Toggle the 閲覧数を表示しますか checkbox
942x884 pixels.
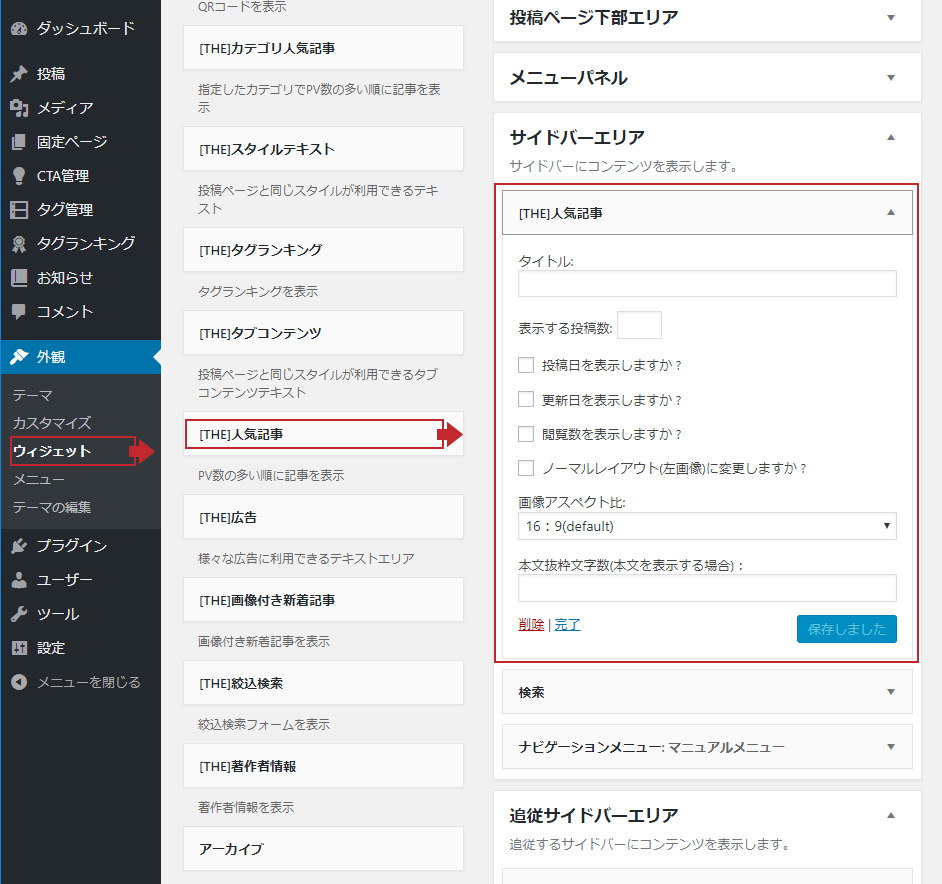[526, 434]
